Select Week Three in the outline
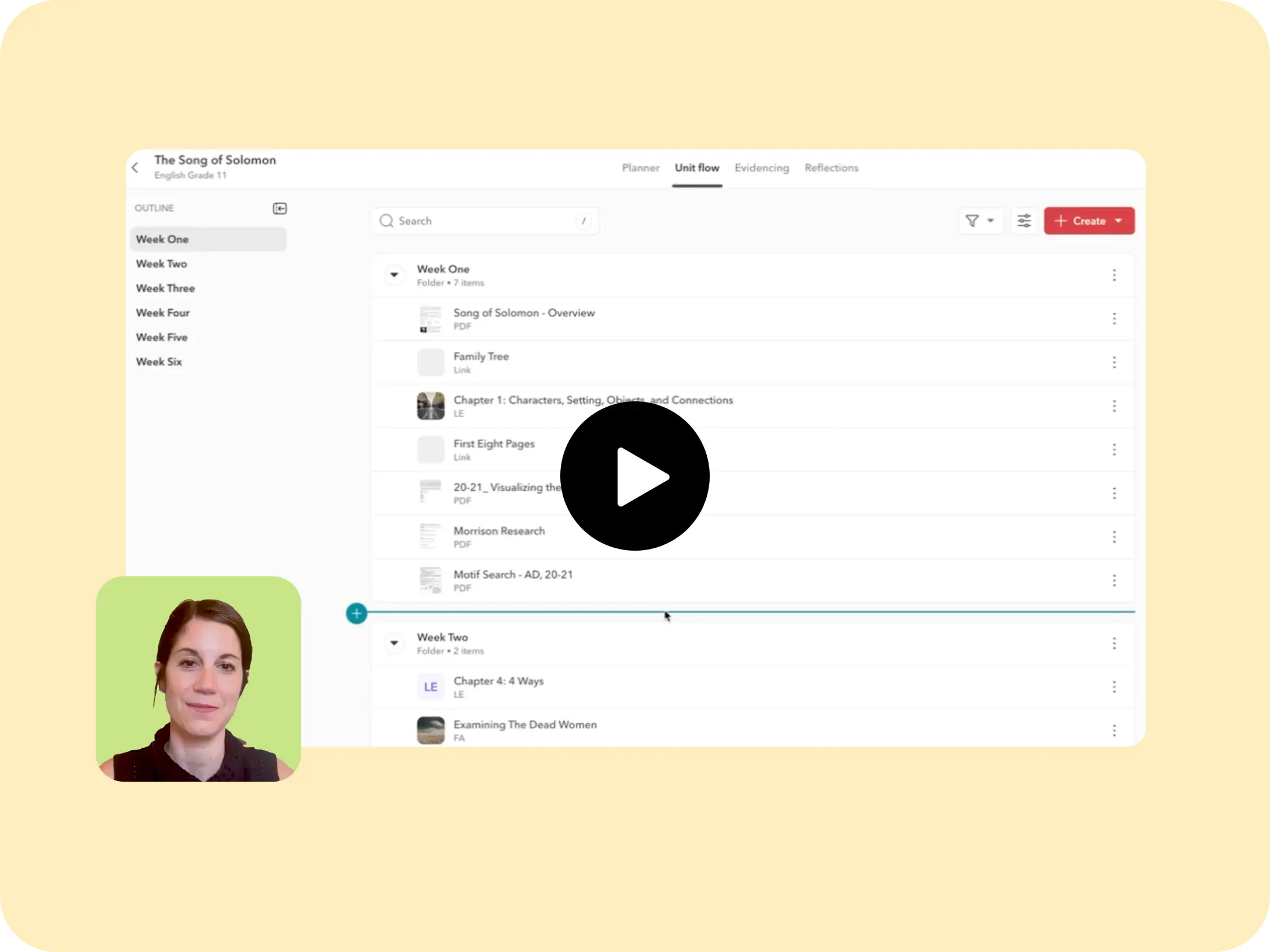 tap(165, 288)
